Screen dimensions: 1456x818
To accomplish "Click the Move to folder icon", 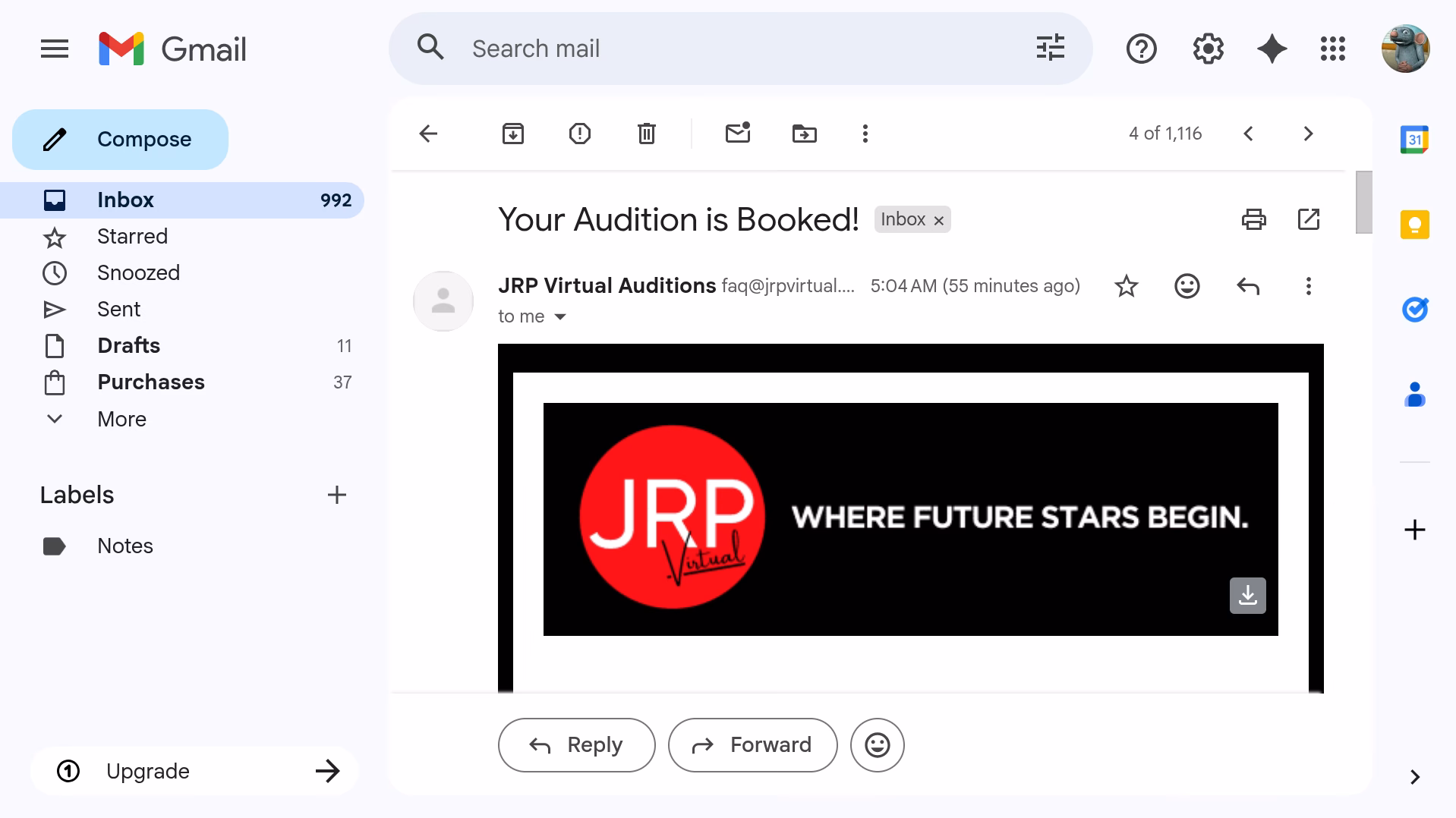I will [804, 134].
